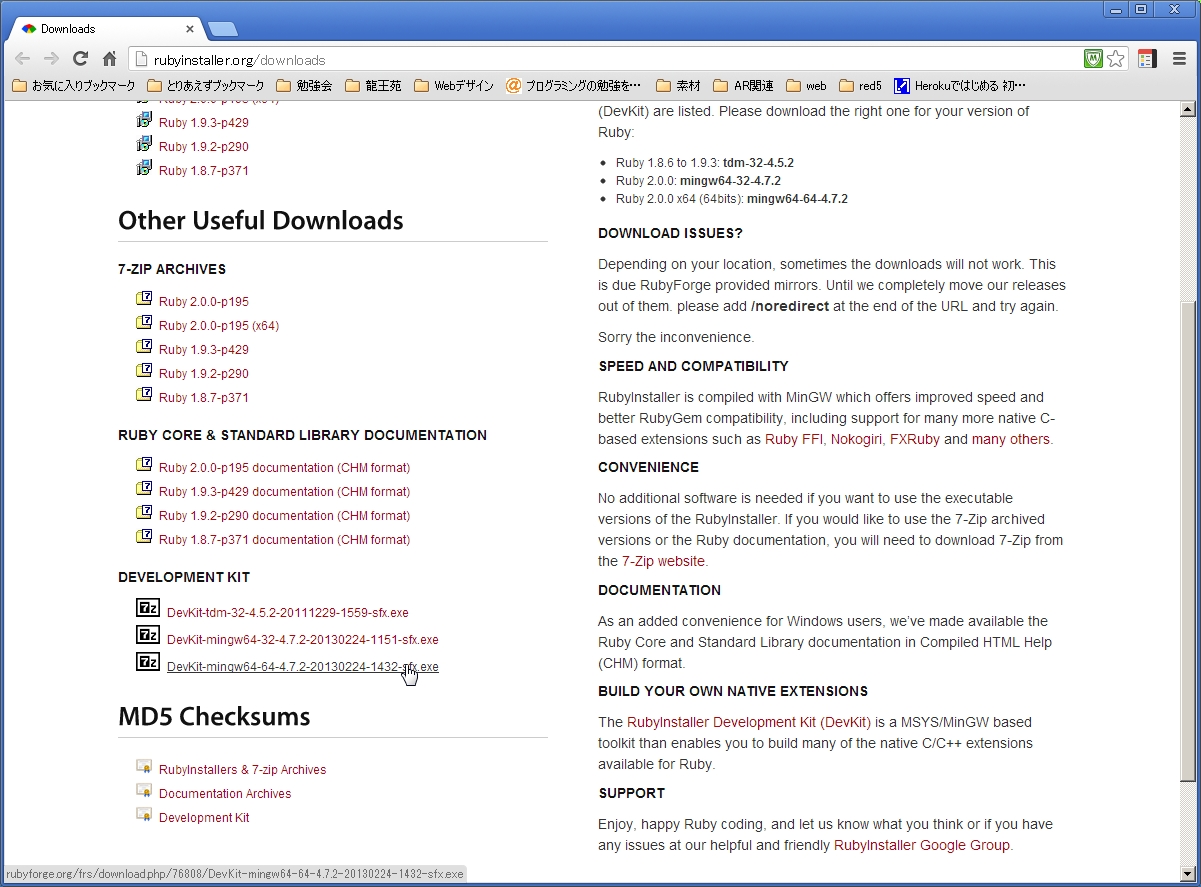The width and height of the screenshot is (1201, 887).
Task: Select the Downloads browser tab
Action: click(x=105, y=29)
